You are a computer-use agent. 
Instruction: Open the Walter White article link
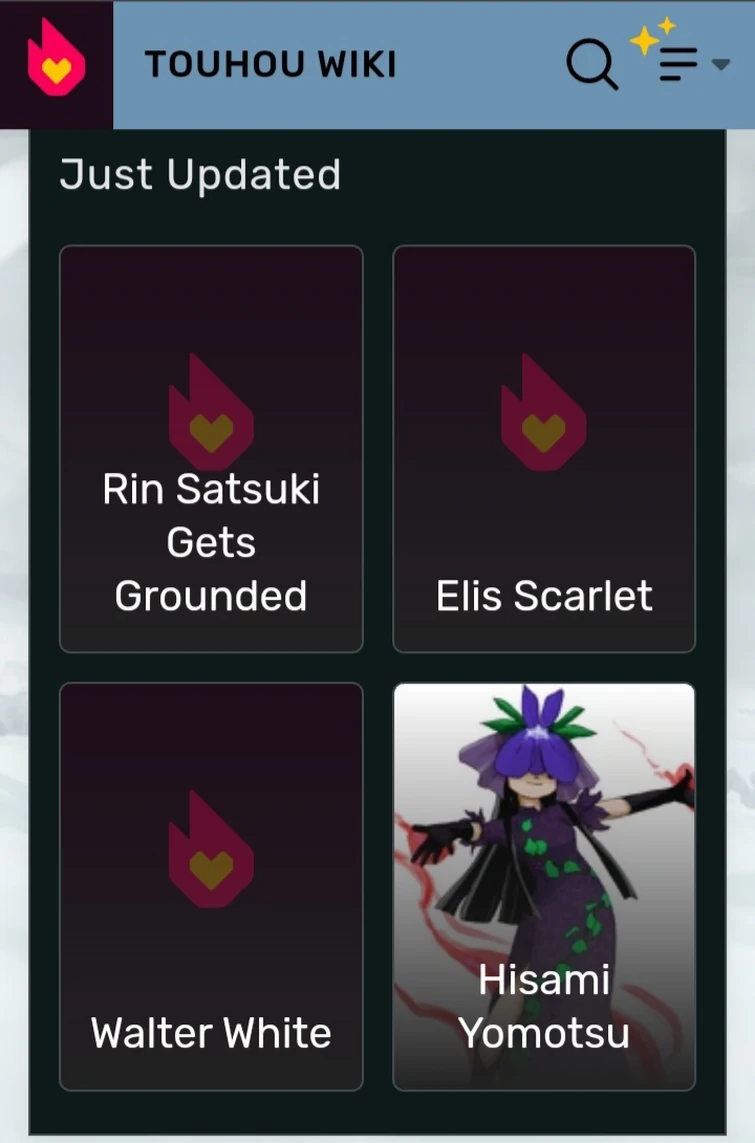pyautogui.click(x=211, y=1033)
